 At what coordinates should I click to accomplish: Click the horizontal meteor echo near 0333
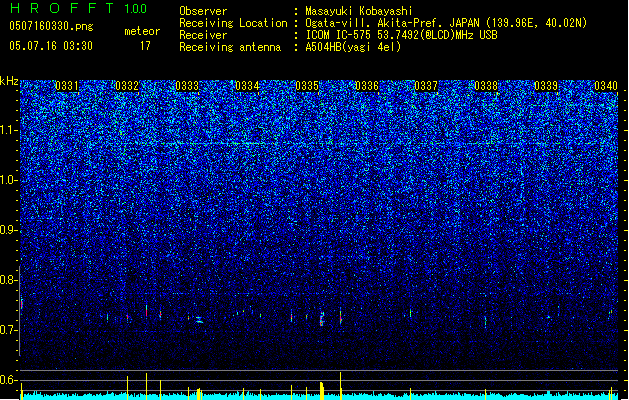coord(199,320)
